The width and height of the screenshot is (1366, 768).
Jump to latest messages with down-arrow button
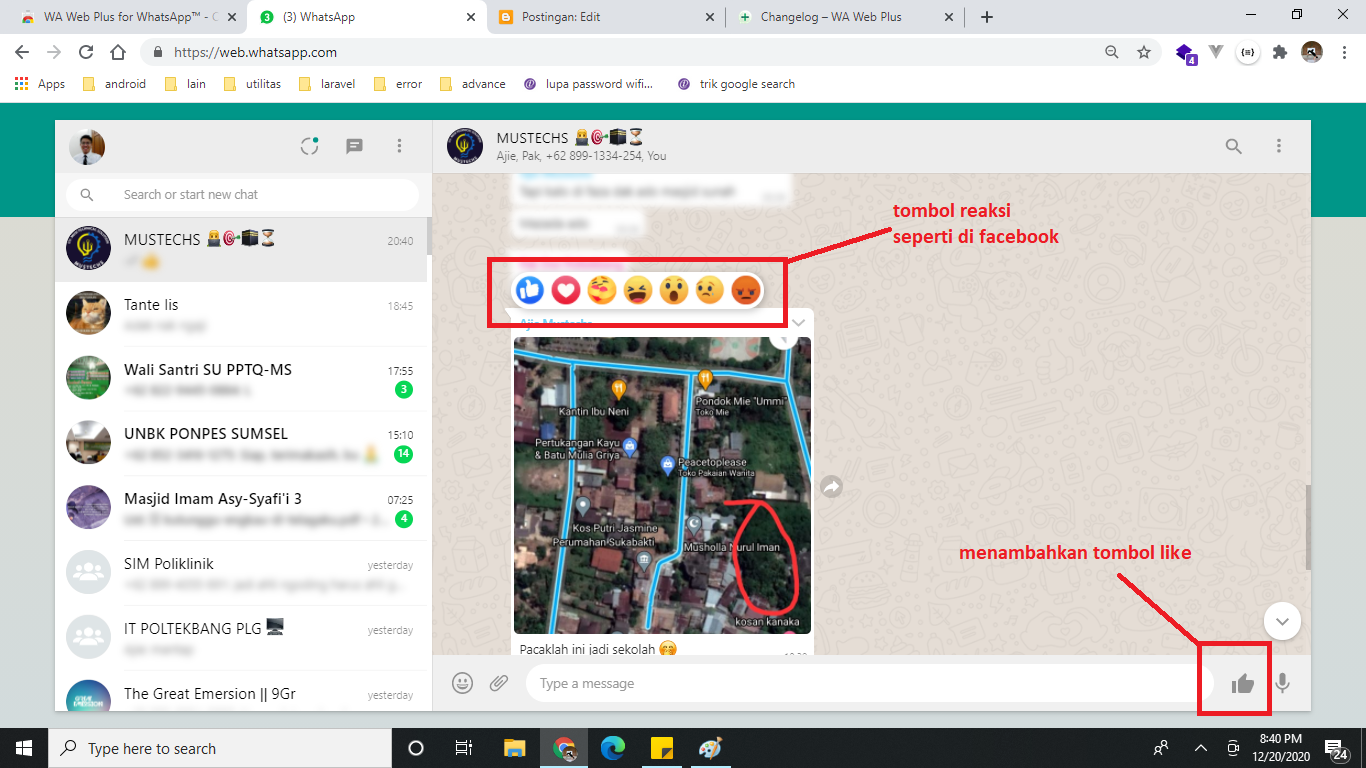[x=1282, y=621]
